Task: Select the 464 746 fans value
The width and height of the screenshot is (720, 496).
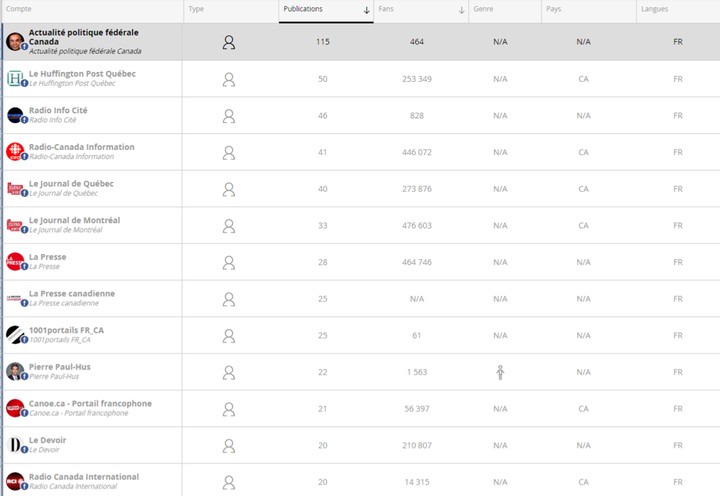Action: click(417, 262)
